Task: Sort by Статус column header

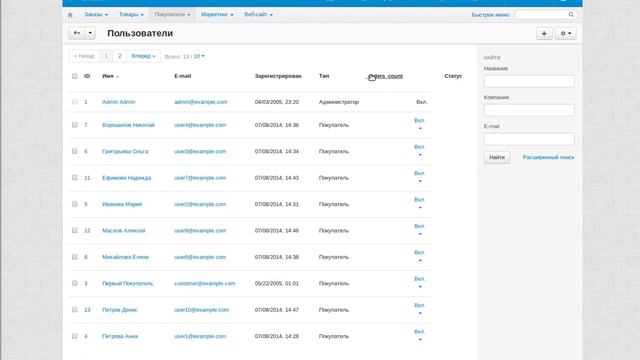Action: click(453, 76)
